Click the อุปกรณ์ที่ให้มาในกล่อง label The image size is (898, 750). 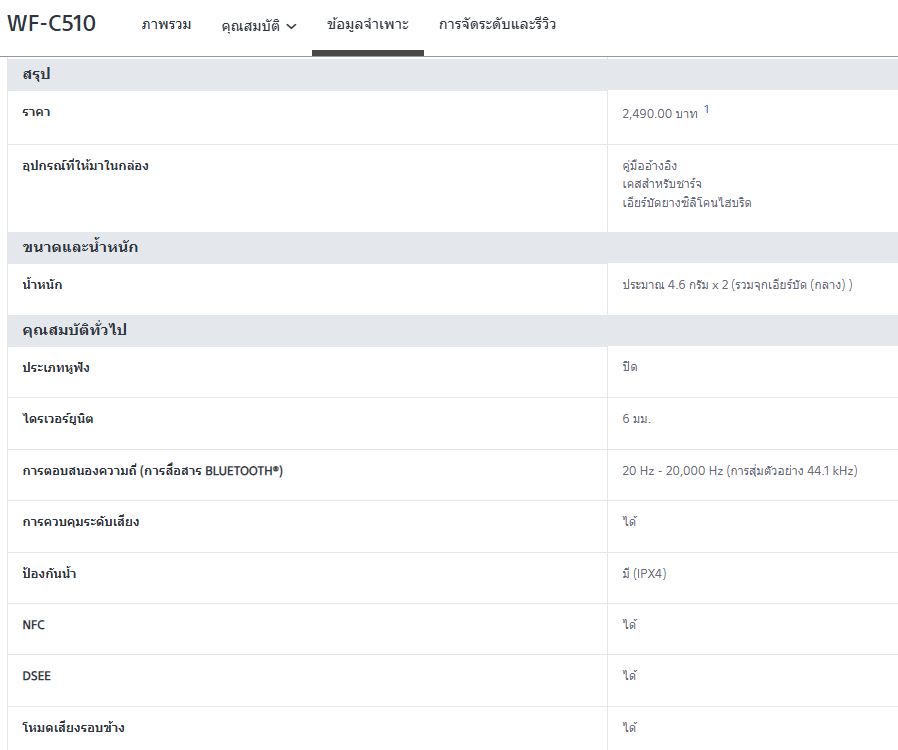coord(85,166)
